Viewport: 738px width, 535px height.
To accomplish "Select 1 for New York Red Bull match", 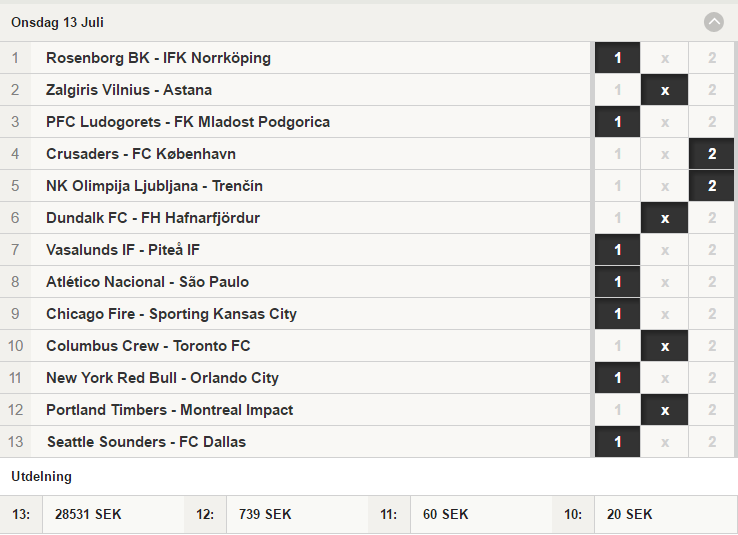I will tap(617, 378).
